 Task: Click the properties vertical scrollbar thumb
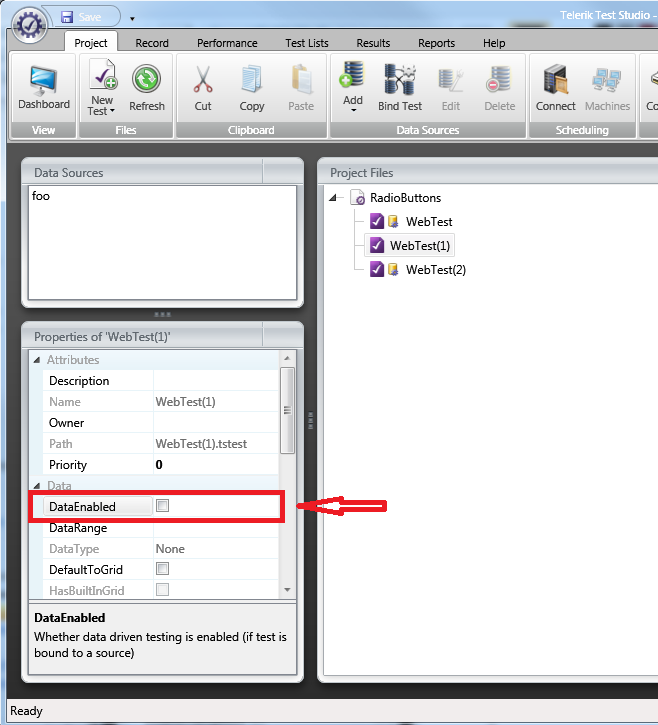tap(287, 410)
